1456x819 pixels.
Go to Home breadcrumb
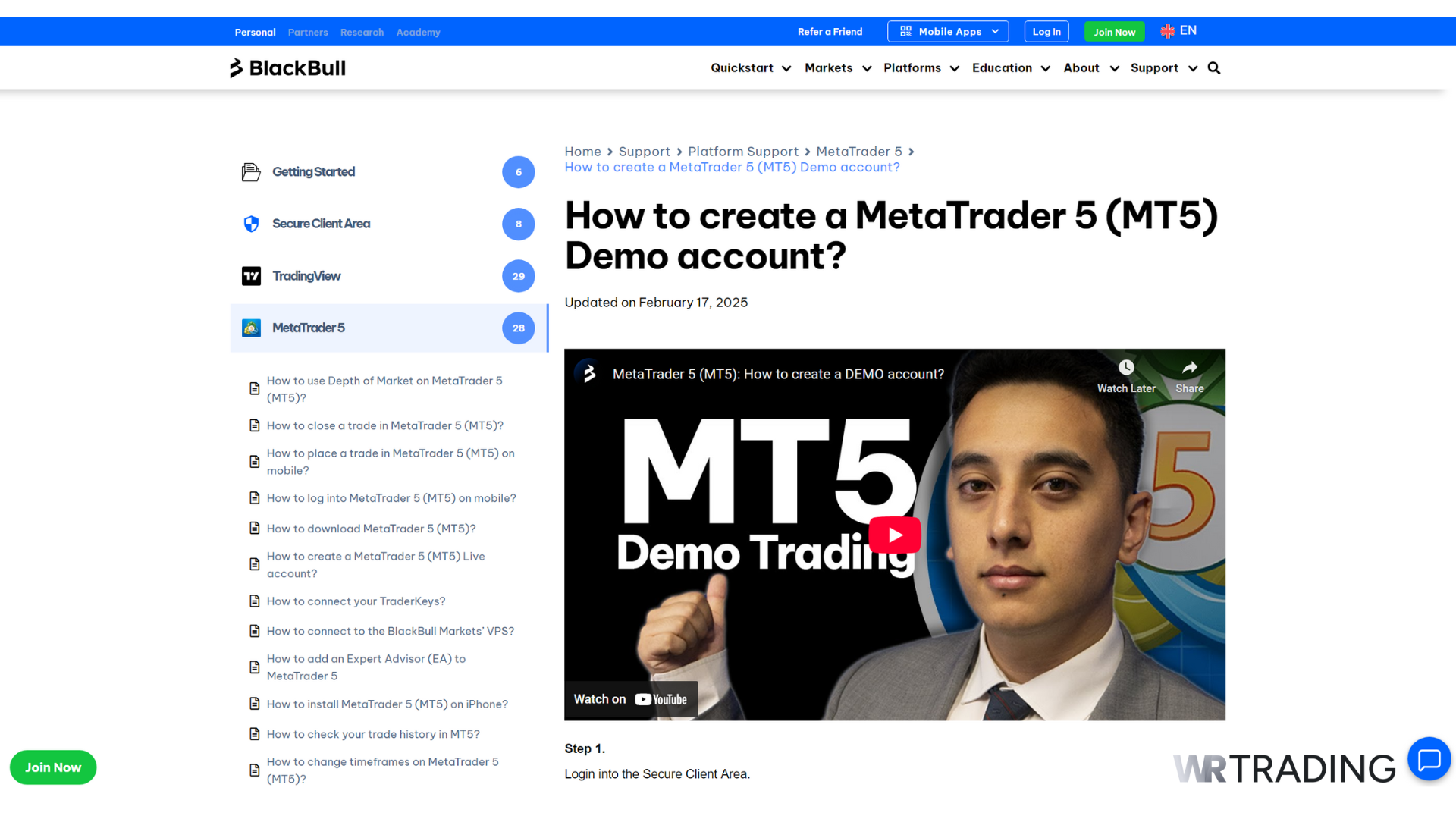coord(582,152)
